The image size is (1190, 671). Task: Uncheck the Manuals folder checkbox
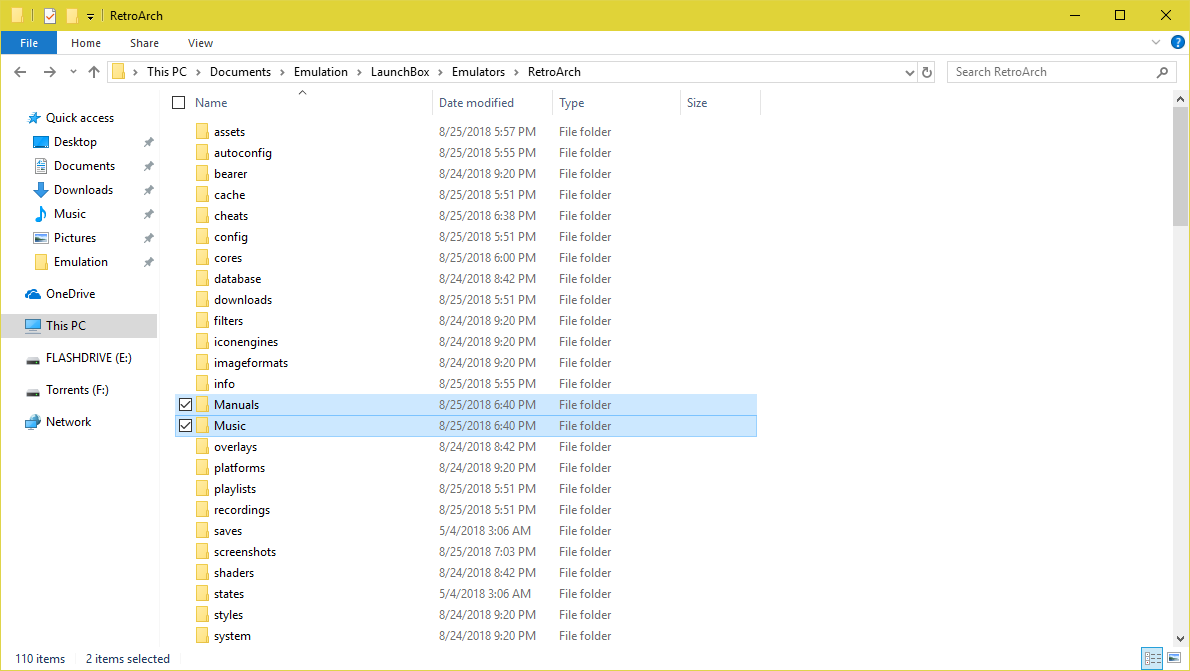pos(185,405)
